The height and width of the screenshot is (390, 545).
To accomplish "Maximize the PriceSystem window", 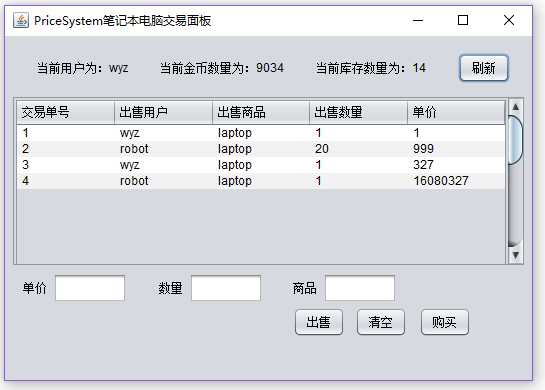I will pos(463,20).
